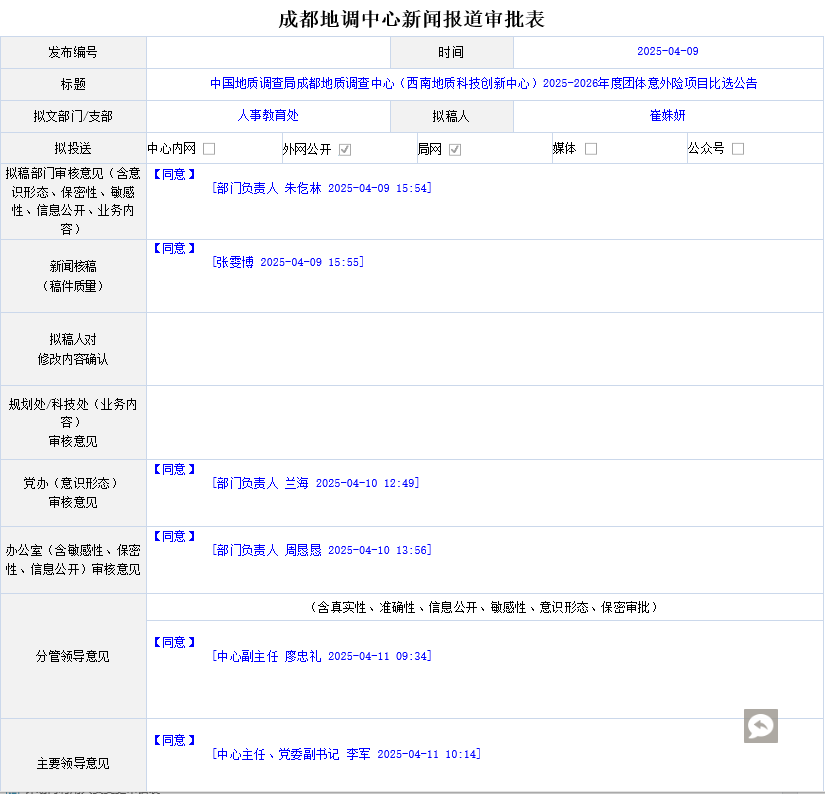Click the empty 拟稿人对修改内容确认 field
The height and width of the screenshot is (794, 825).
[484, 349]
